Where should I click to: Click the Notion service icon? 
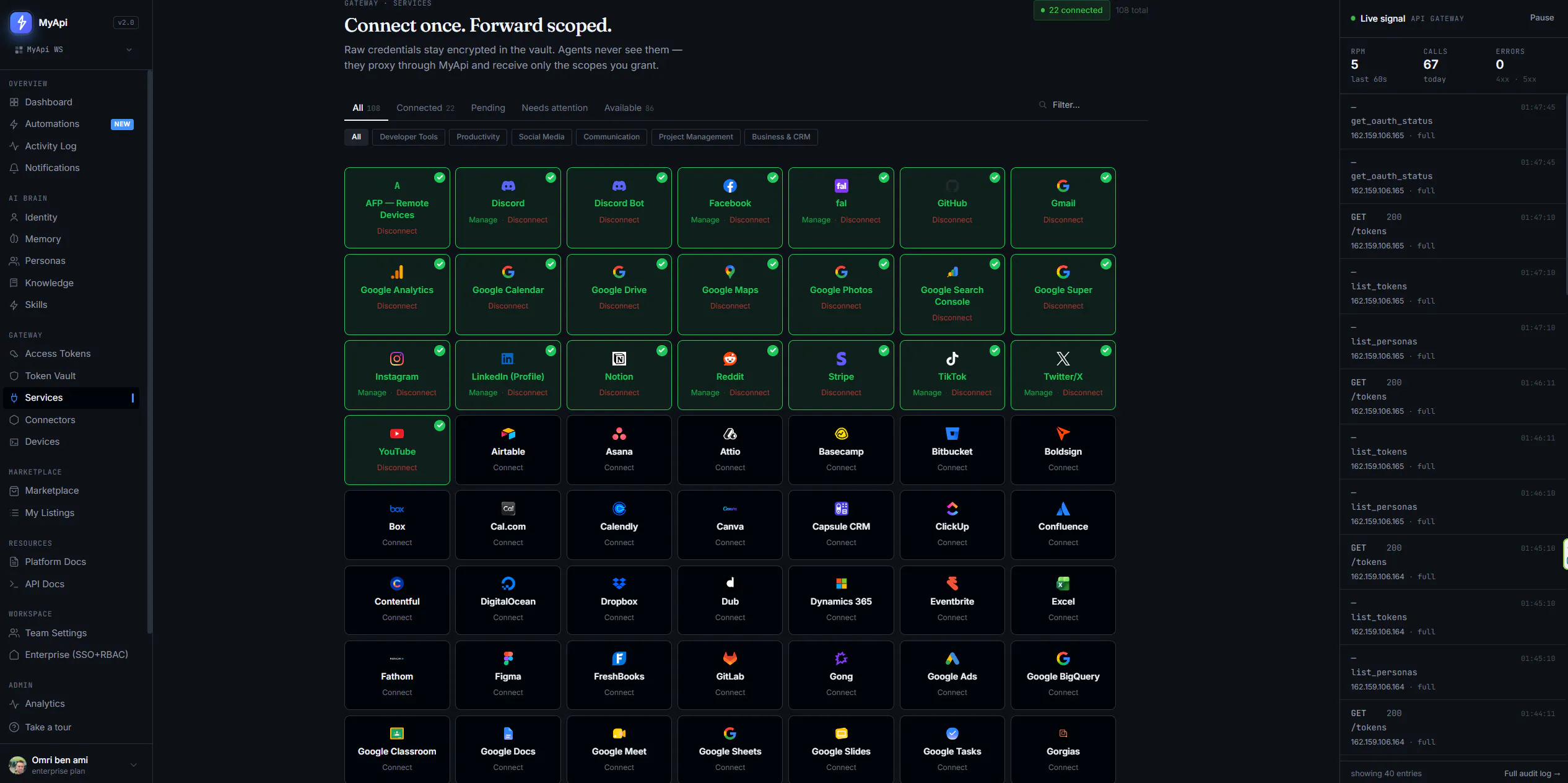619,359
